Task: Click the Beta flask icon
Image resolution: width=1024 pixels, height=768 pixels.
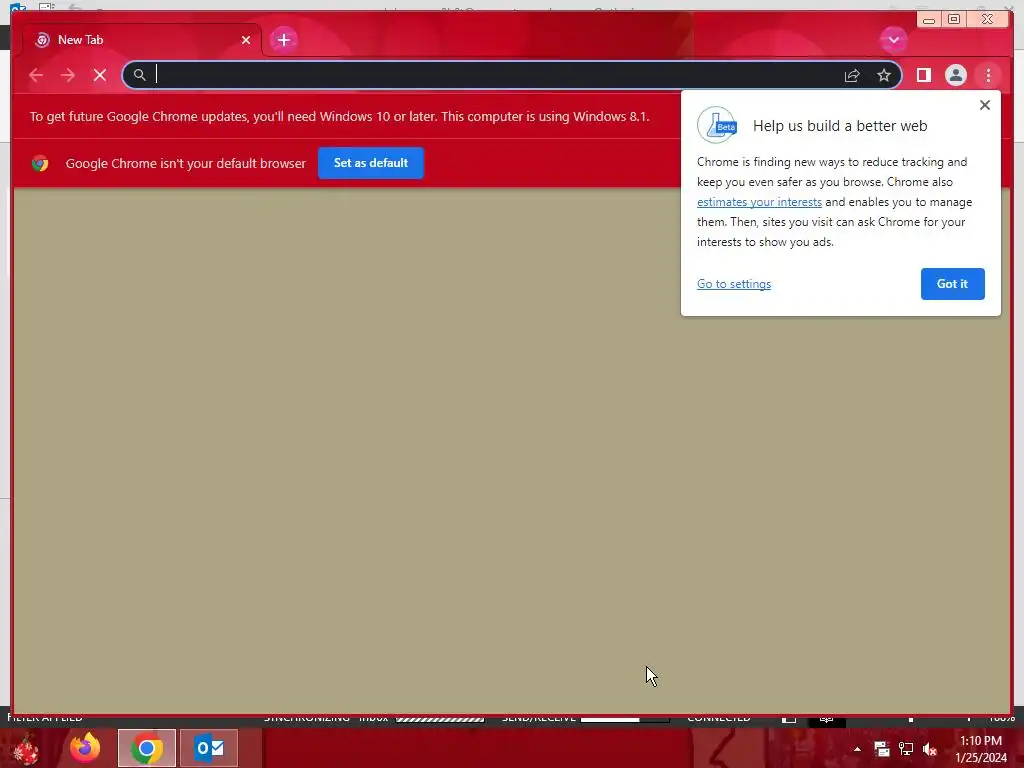Action: (717, 125)
